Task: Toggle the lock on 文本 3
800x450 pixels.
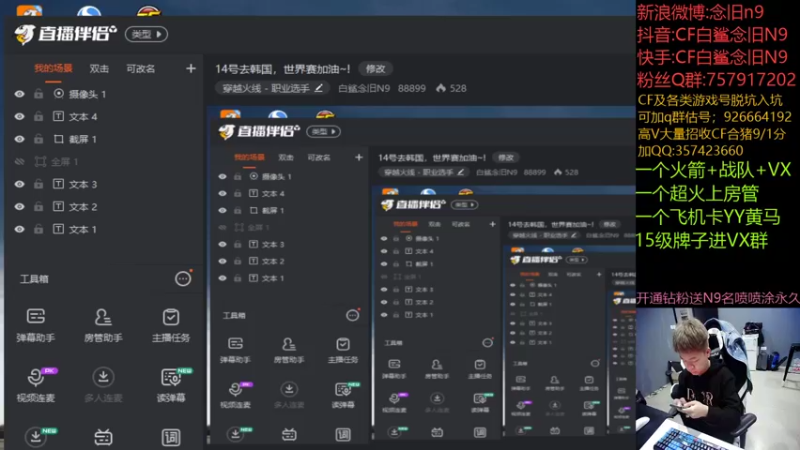Action: click(x=38, y=184)
